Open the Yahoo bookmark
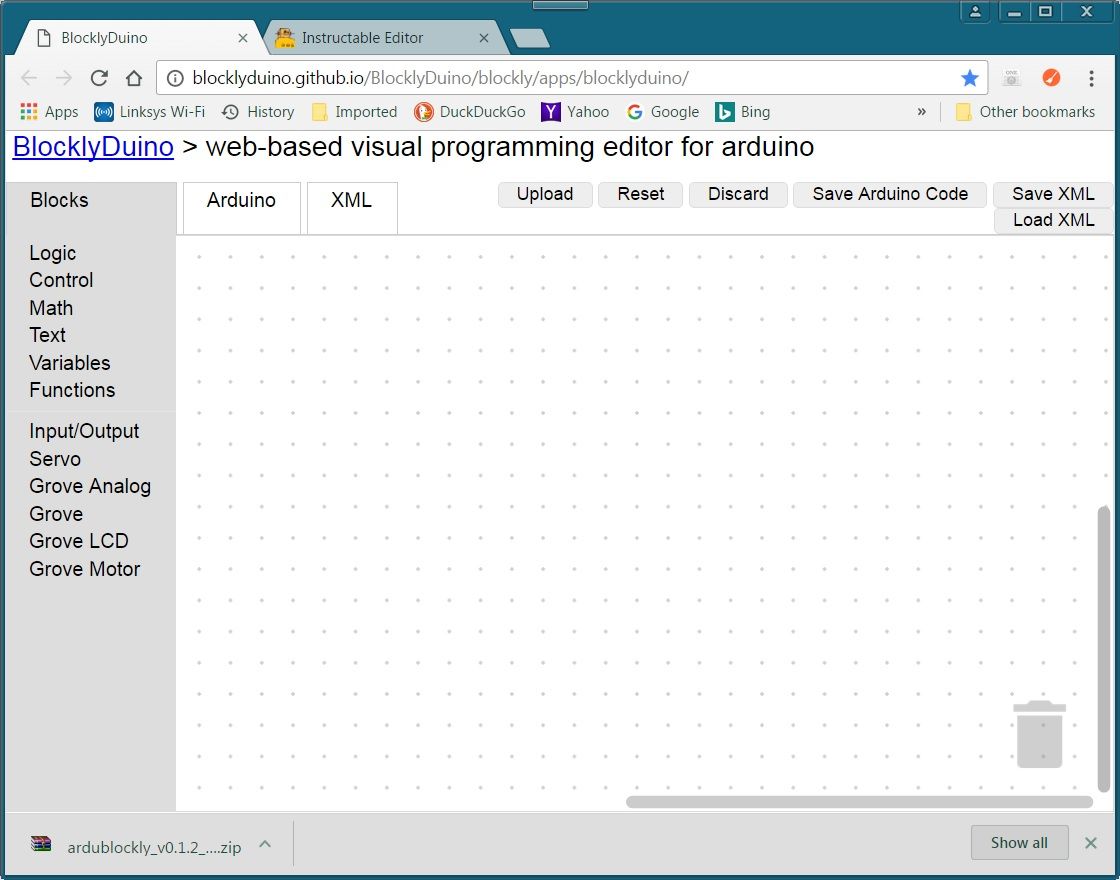 576,112
